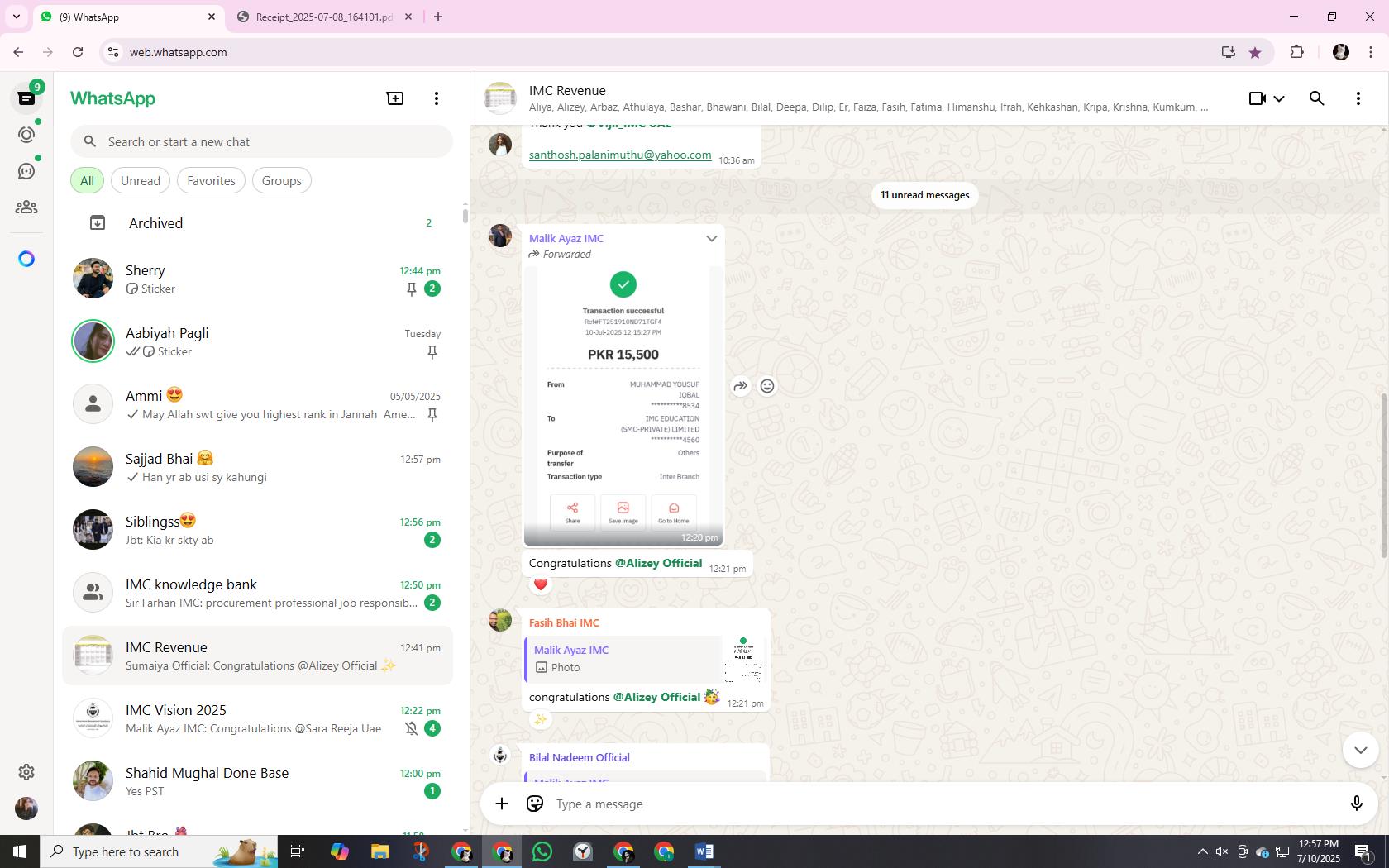Viewport: 1389px width, 868px height.
Task: Click the chat list scrollbar
Action: 465,215
